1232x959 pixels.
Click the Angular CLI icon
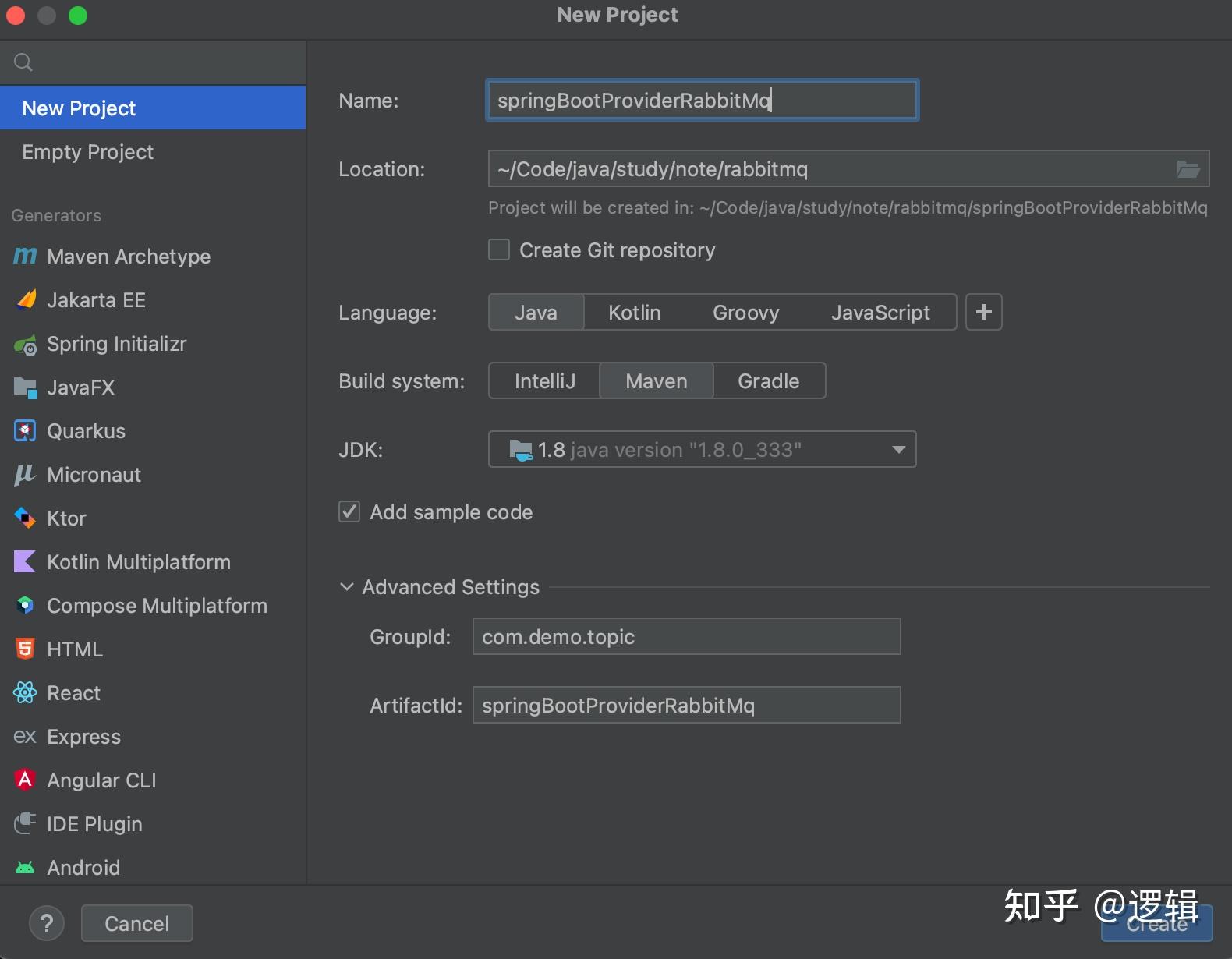click(x=25, y=780)
